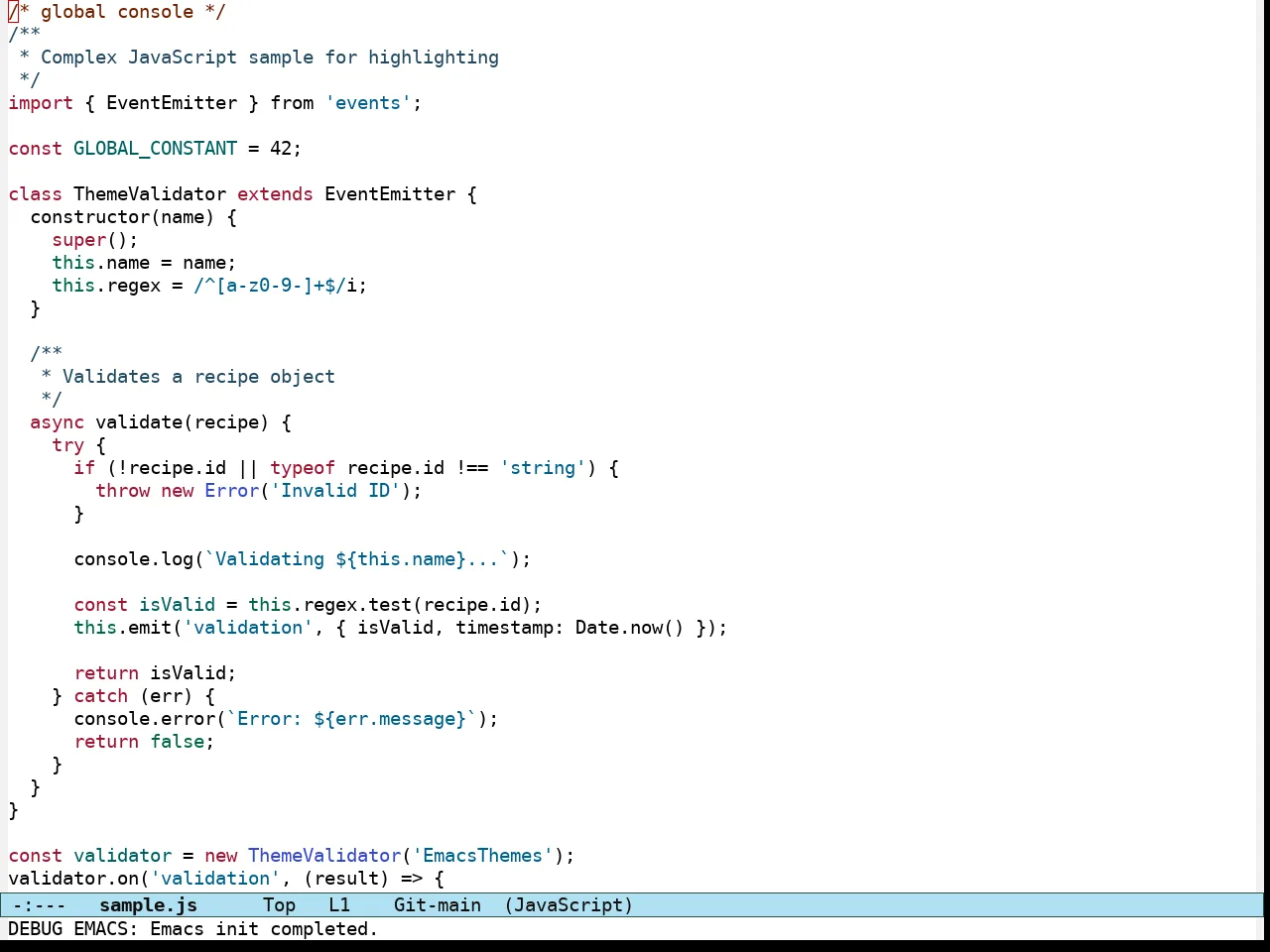Click the echo area message 'Emacs init completed.'
1270x952 pixels.
coord(264,929)
